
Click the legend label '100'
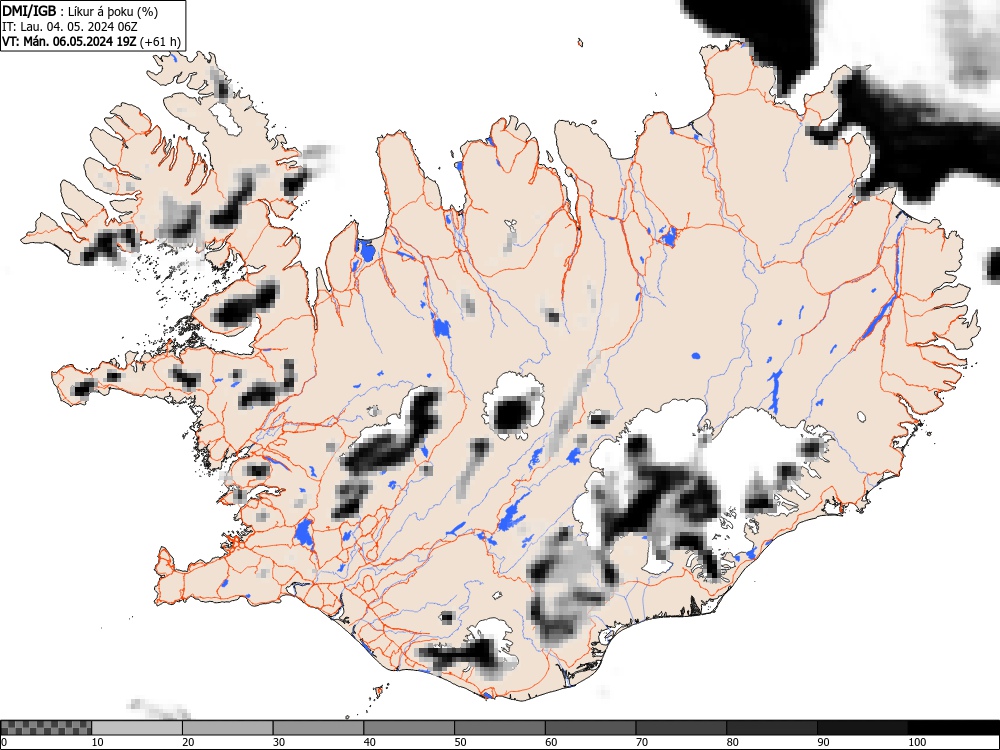(916, 742)
